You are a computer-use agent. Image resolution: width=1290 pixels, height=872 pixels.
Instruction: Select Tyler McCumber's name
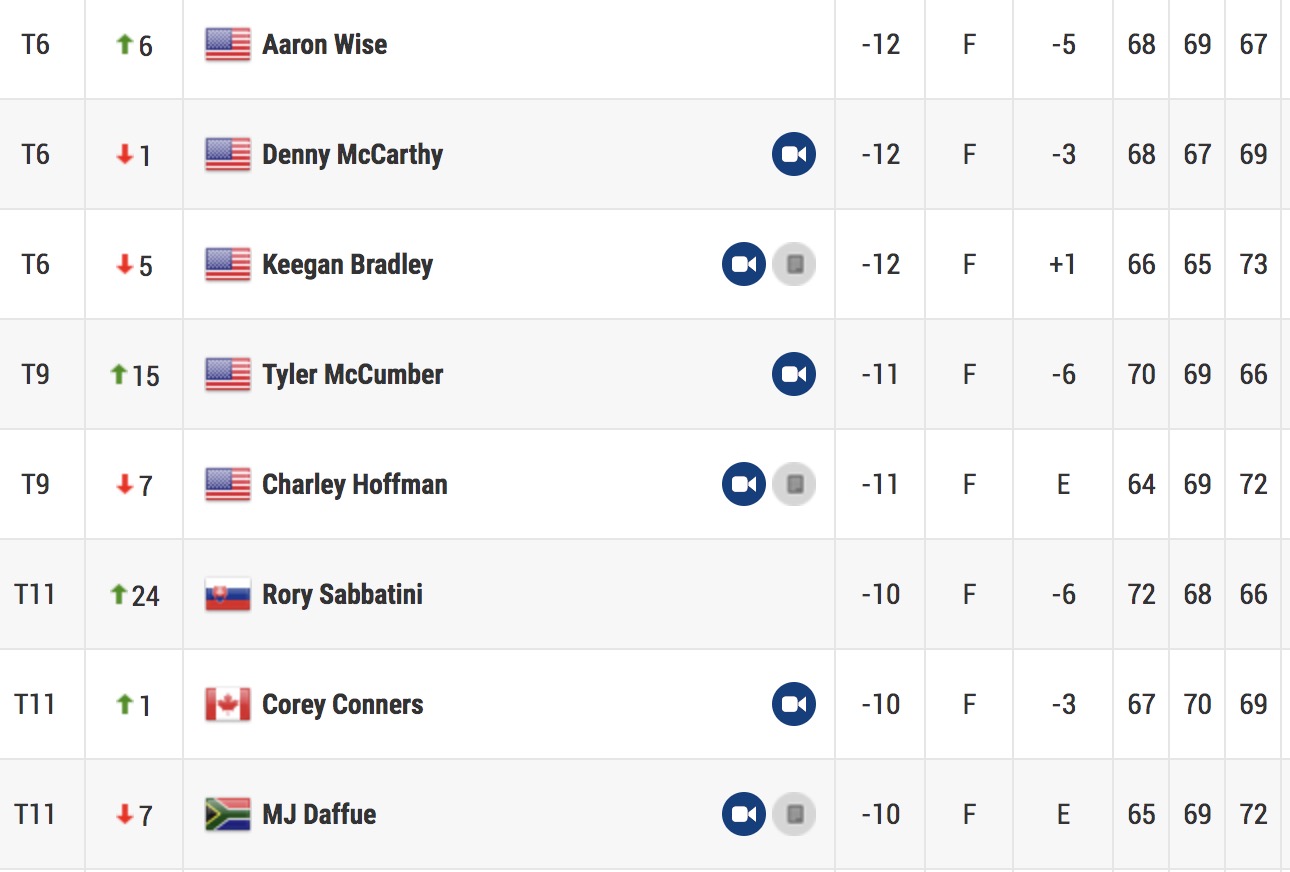(352, 374)
